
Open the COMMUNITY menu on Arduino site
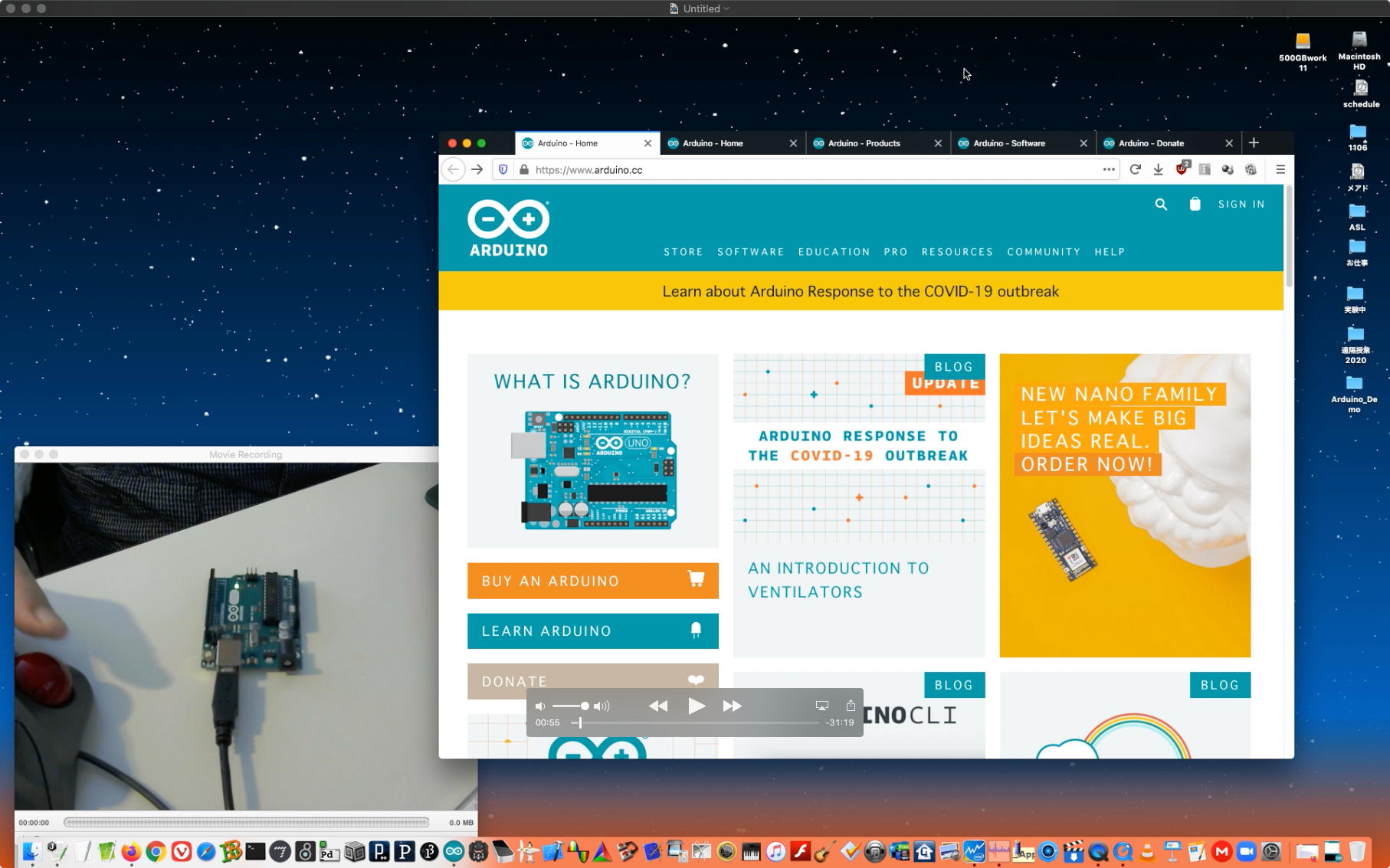(x=1044, y=252)
